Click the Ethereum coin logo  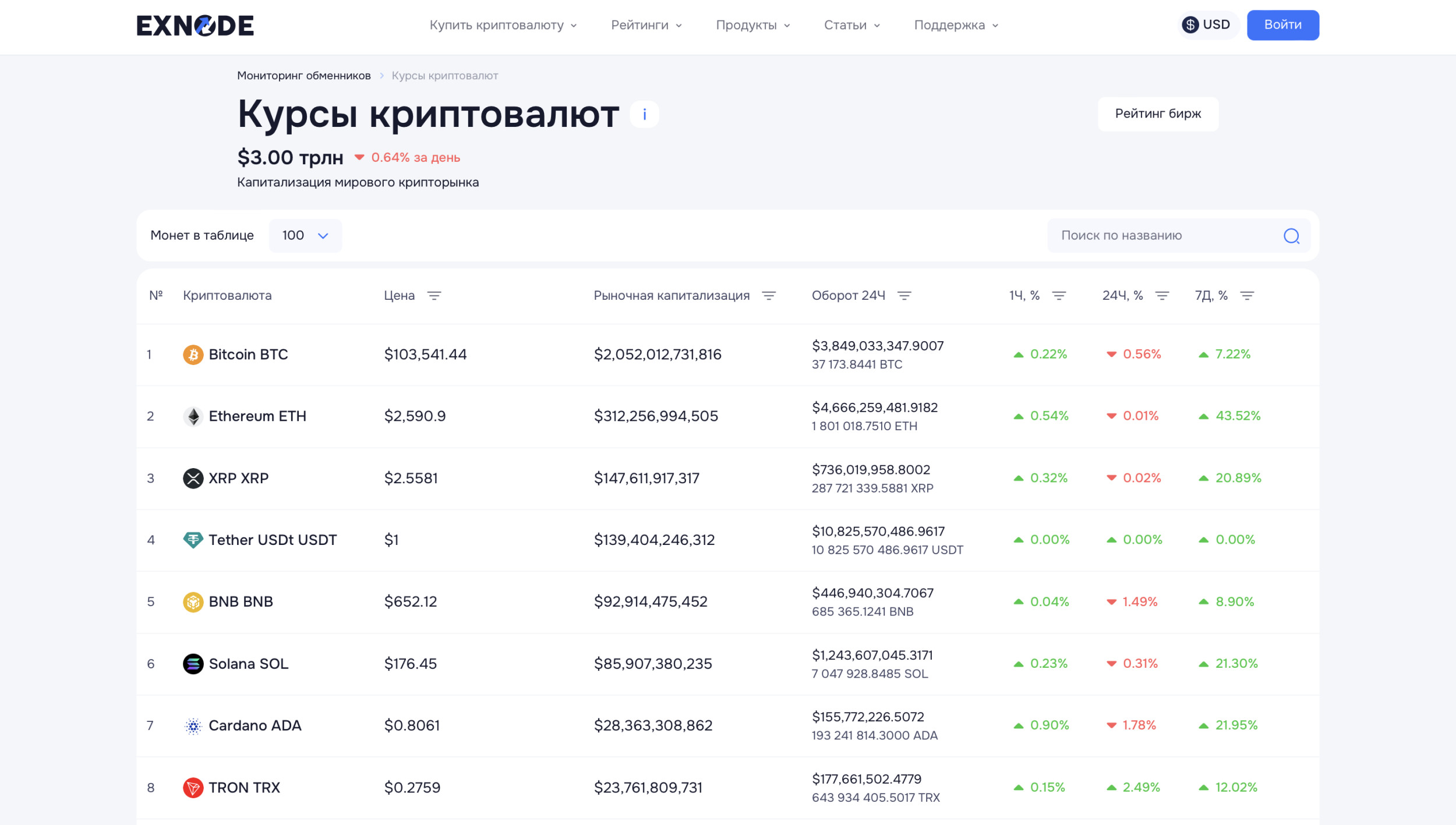pos(193,416)
